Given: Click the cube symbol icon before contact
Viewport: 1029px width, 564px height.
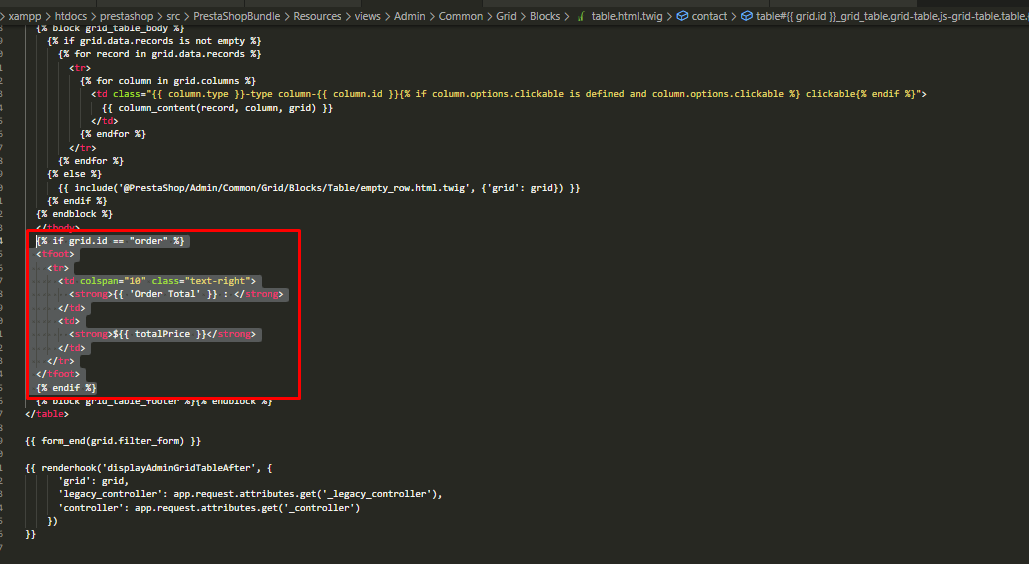Looking at the screenshot, I should 682,16.
